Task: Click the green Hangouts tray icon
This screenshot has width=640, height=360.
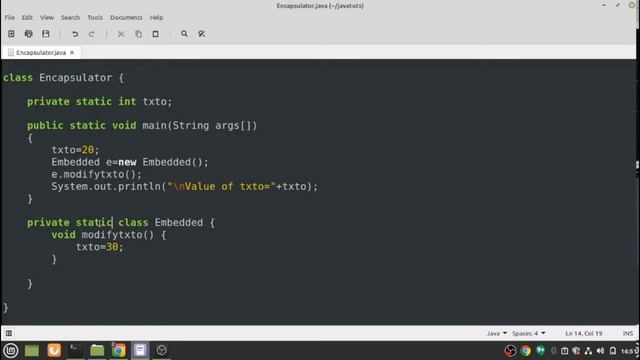Action: pyautogui.click(x=540, y=350)
